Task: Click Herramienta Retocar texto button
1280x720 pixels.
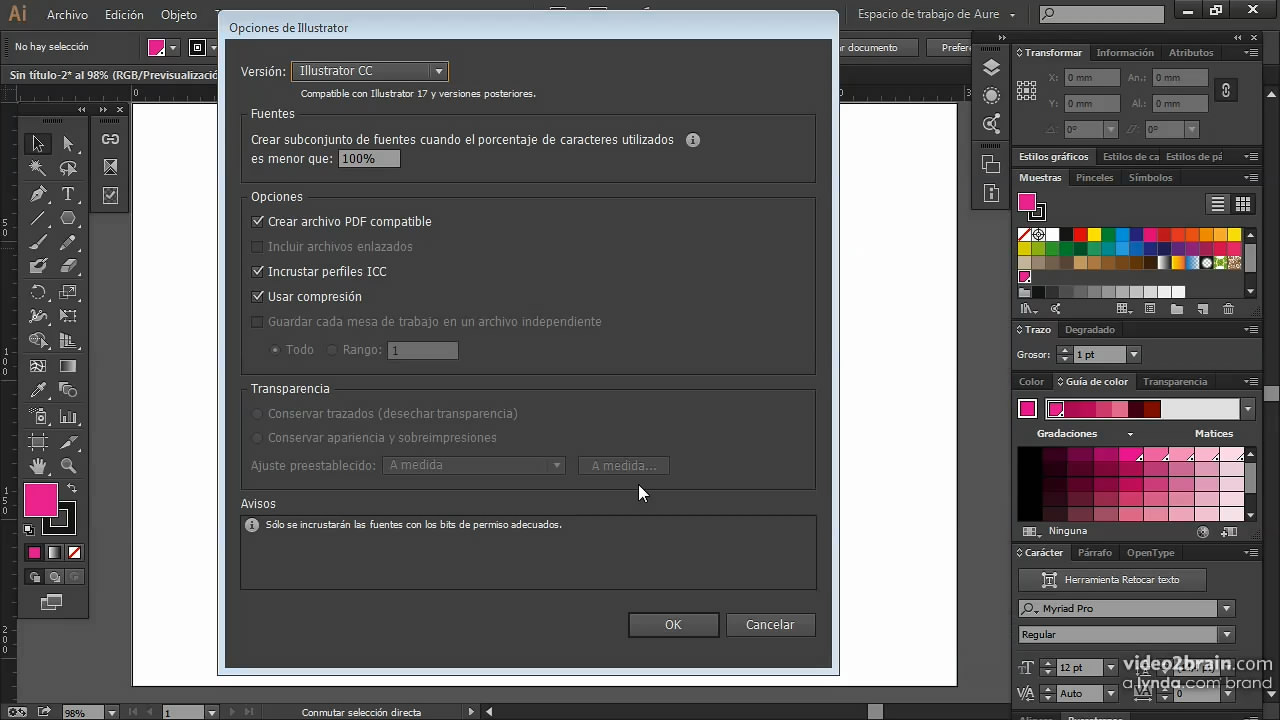Action: tap(1112, 580)
